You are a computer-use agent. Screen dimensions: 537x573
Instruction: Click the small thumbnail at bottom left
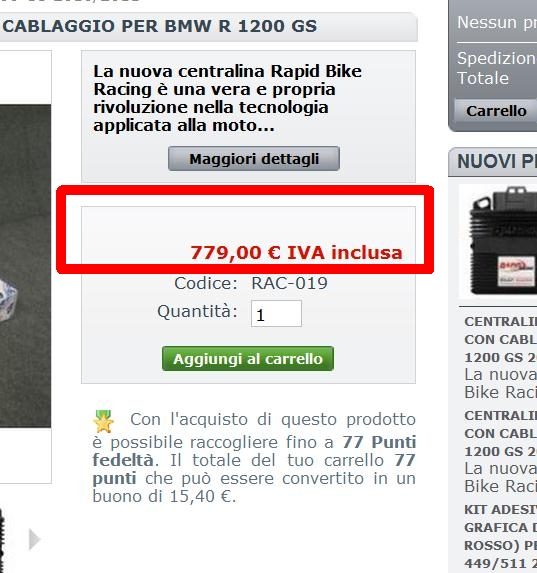point(2,539)
